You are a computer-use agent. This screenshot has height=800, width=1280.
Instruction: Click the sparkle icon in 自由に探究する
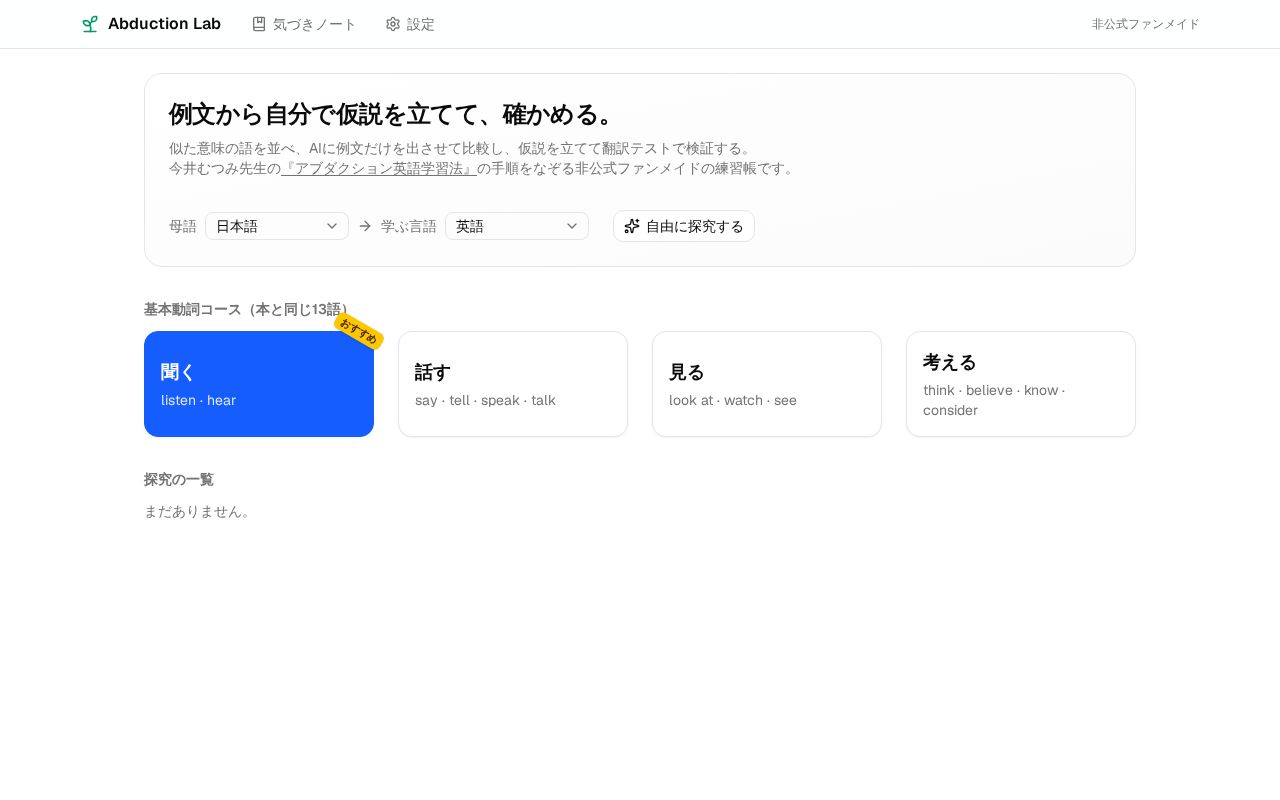click(x=632, y=226)
